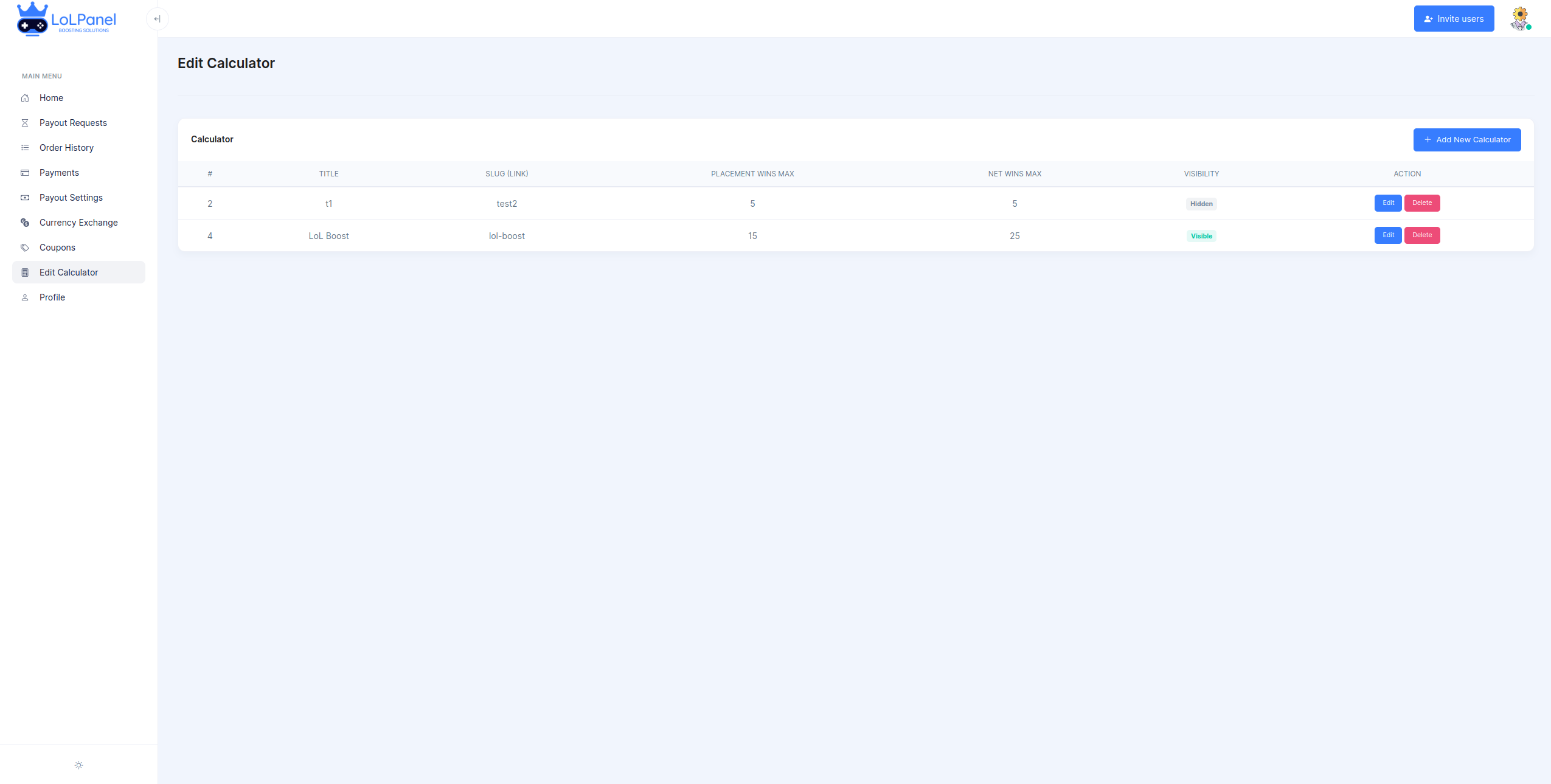1551x784 pixels.
Task: Click the Order History list icon
Action: (25, 148)
